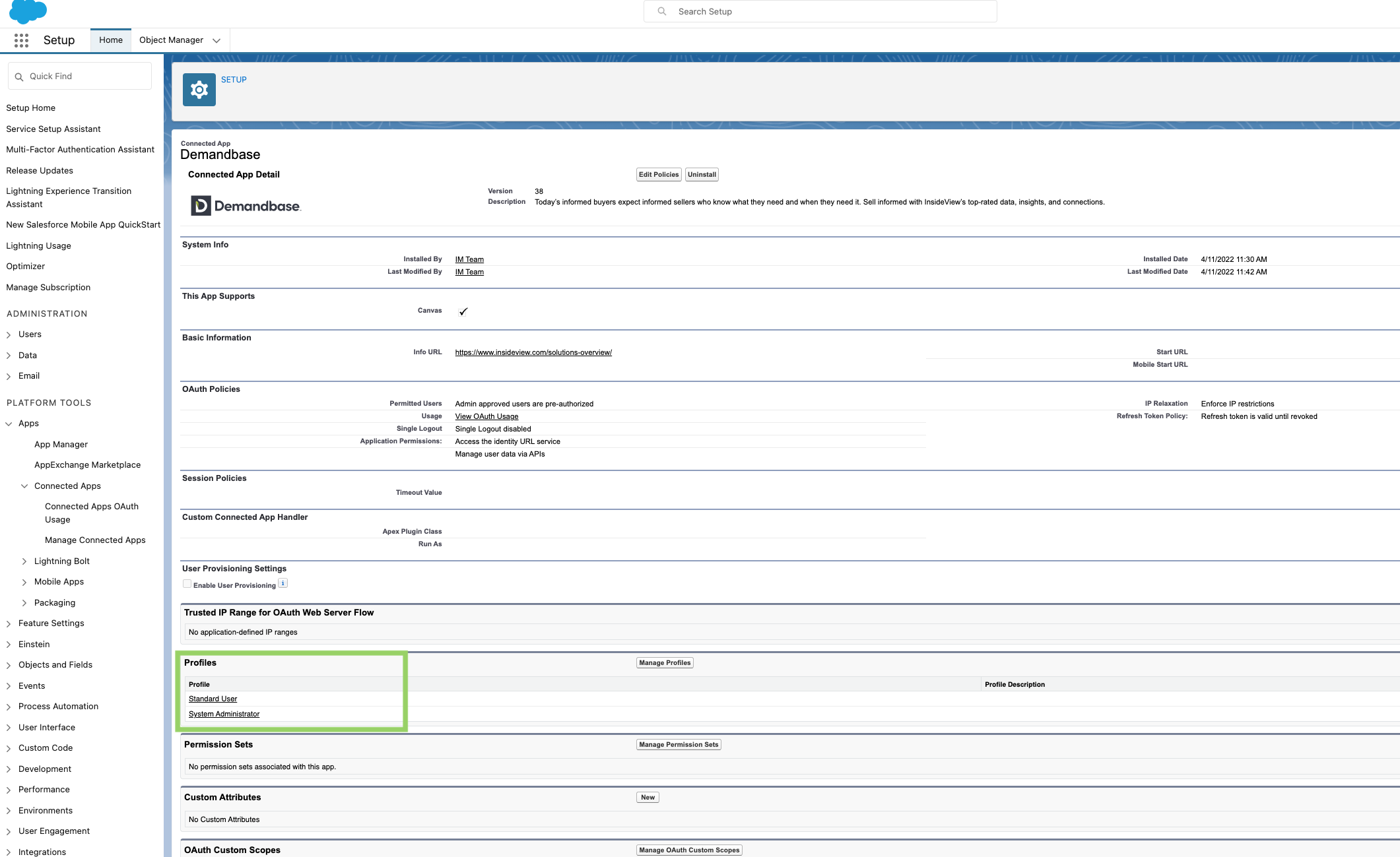Click the Demandbase logo image
Viewport: 1400px width, 857px height.
click(x=246, y=206)
